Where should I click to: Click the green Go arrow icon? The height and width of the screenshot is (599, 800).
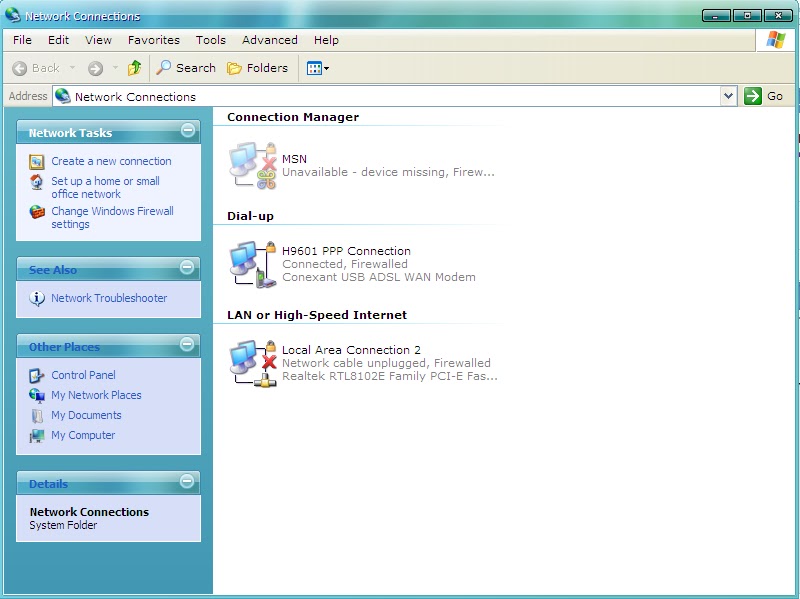pyautogui.click(x=753, y=96)
